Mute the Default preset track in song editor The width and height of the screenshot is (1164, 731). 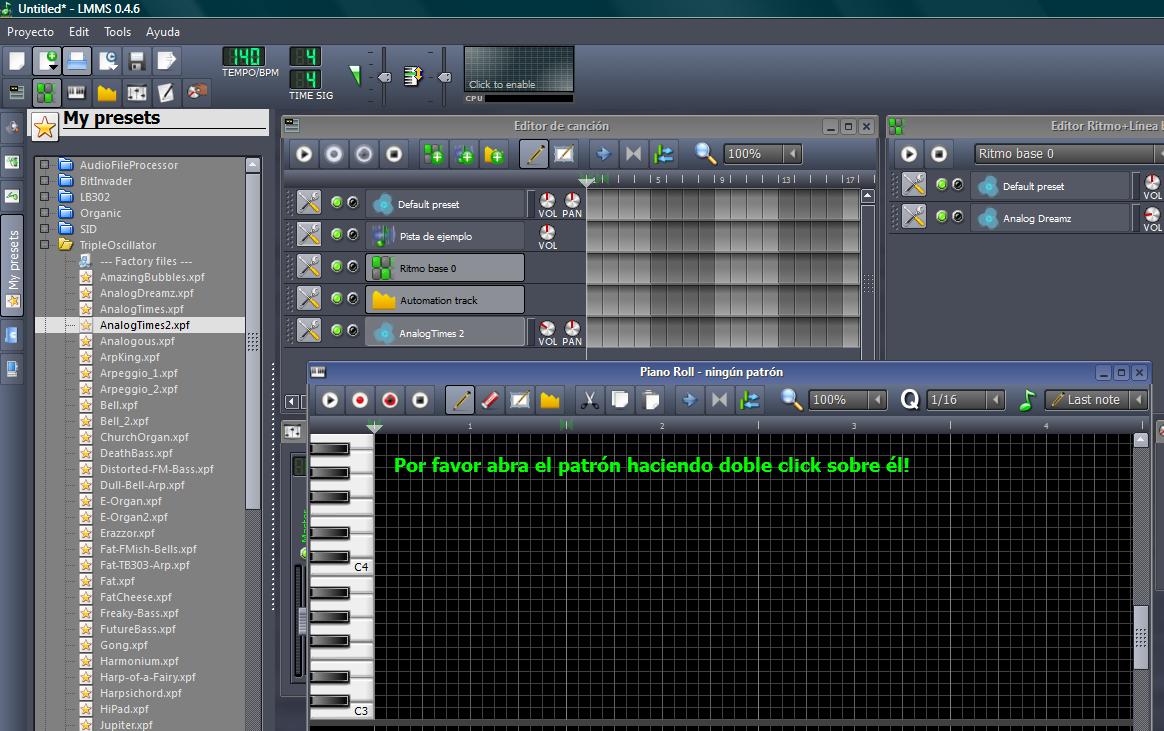coord(337,202)
